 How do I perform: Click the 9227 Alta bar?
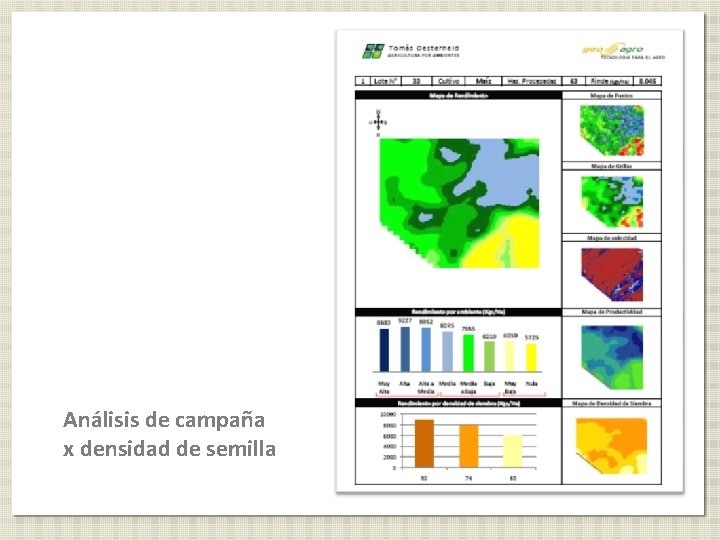pos(405,349)
